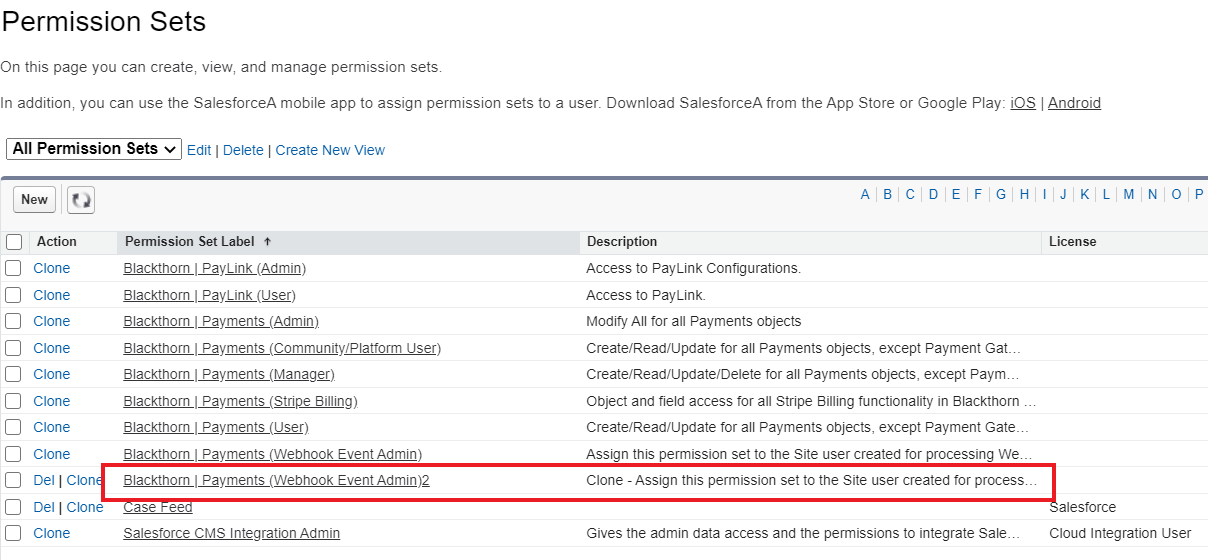The width and height of the screenshot is (1208, 560).
Task: Sort by Permission Set Label column header
Action: (x=190, y=242)
